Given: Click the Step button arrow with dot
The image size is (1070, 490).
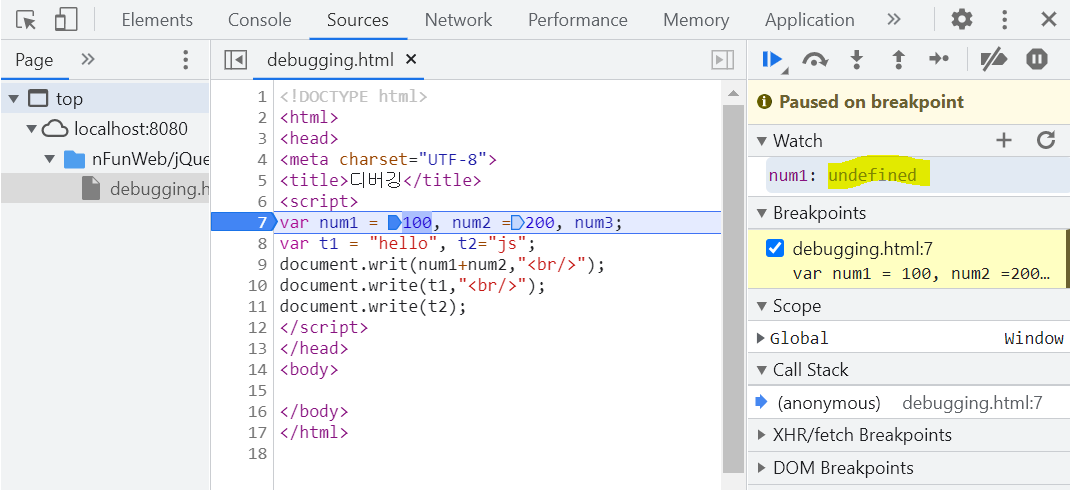Looking at the screenshot, I should coord(939,60).
